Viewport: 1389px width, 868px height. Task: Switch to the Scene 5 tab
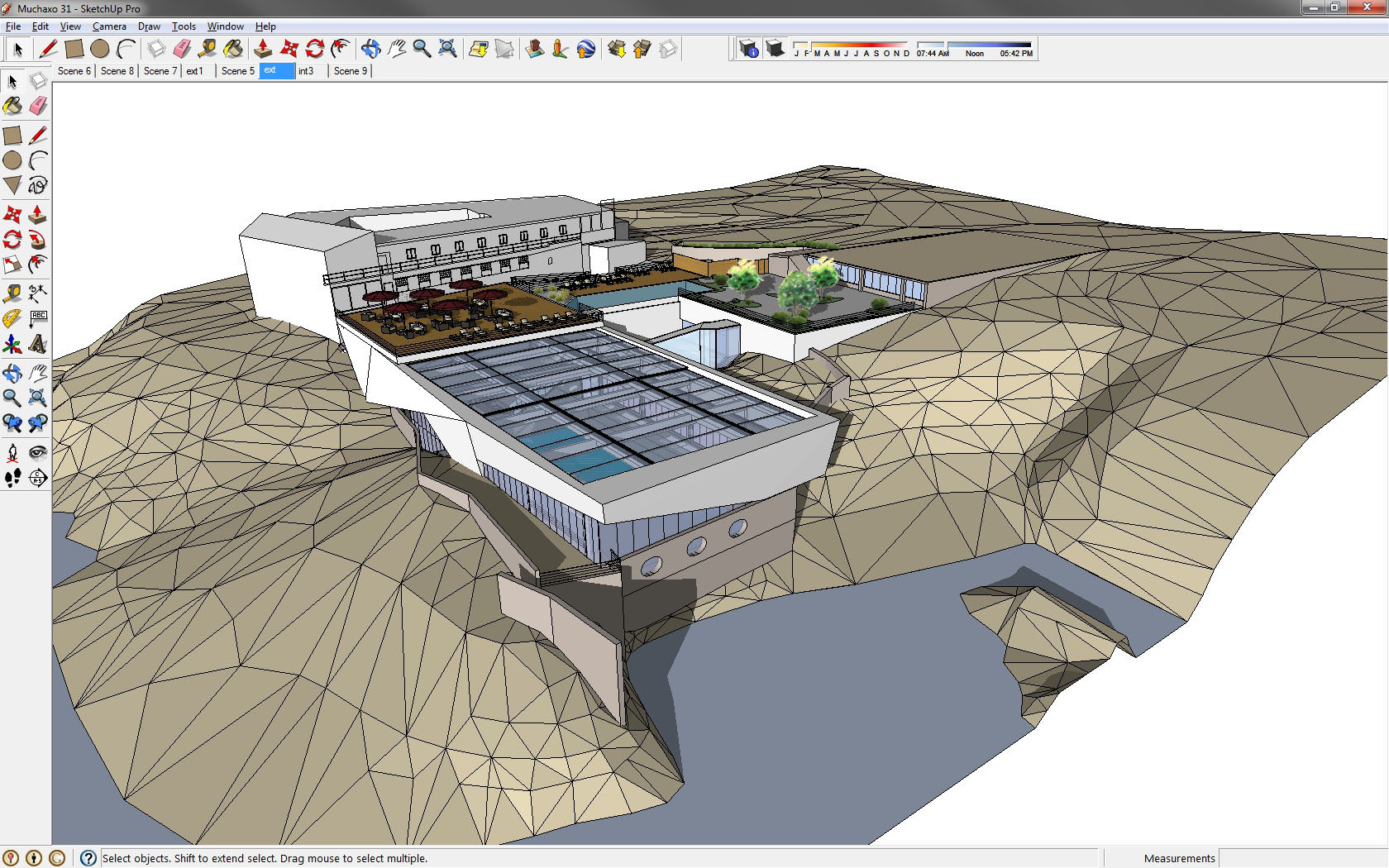(238, 71)
